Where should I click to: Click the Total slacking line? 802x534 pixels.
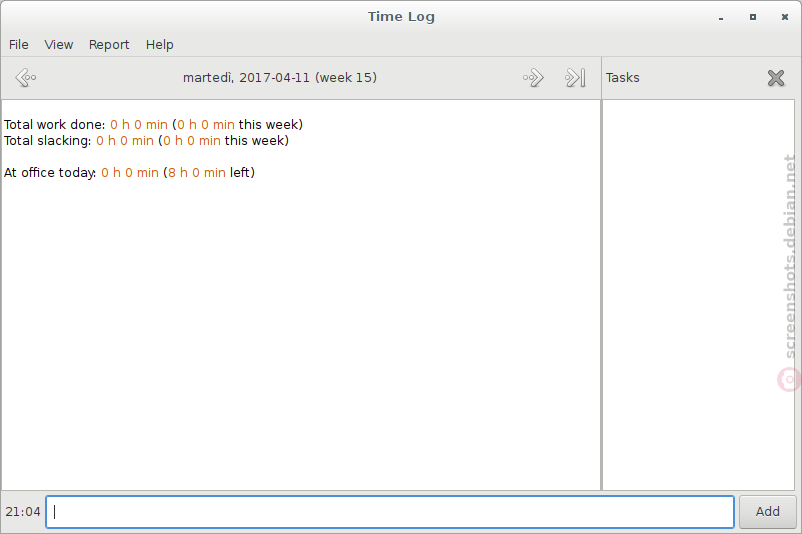click(x=146, y=141)
